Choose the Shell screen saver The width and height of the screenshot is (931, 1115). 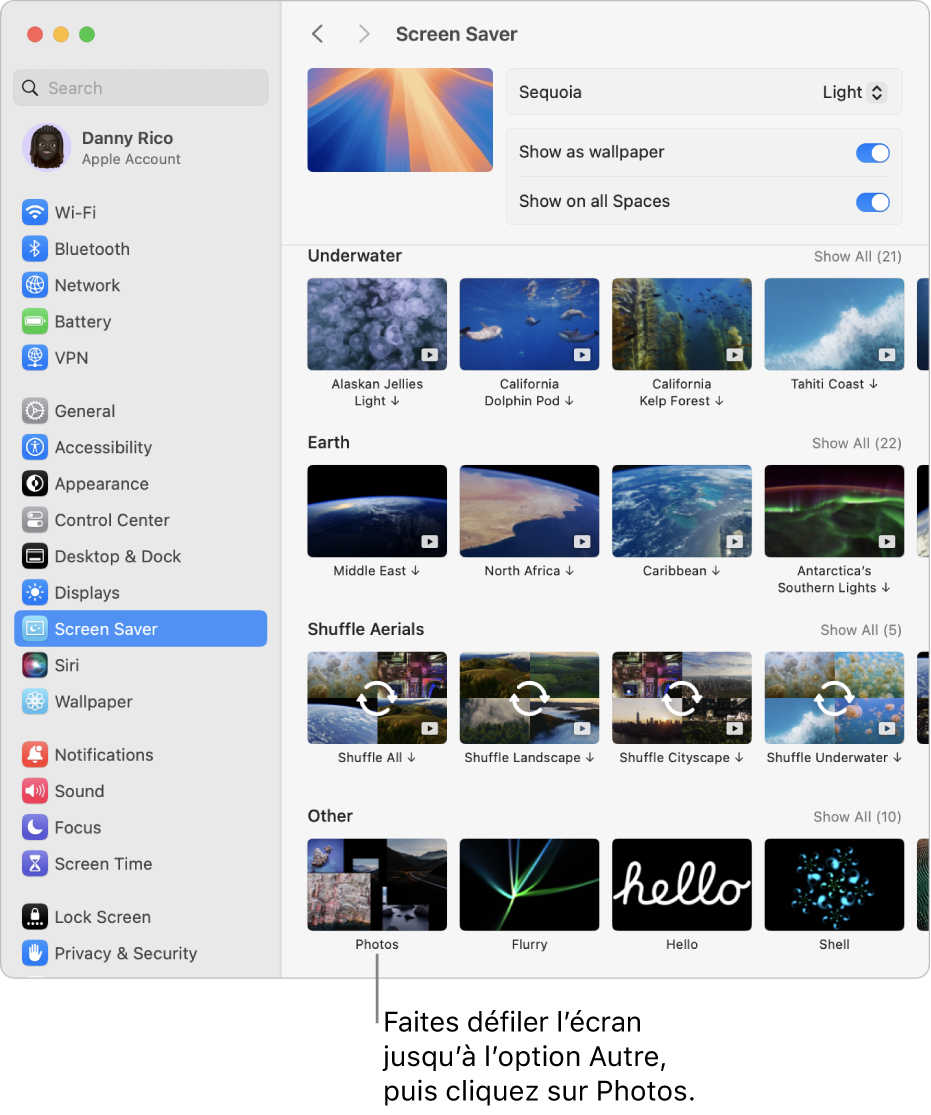pyautogui.click(x=834, y=885)
